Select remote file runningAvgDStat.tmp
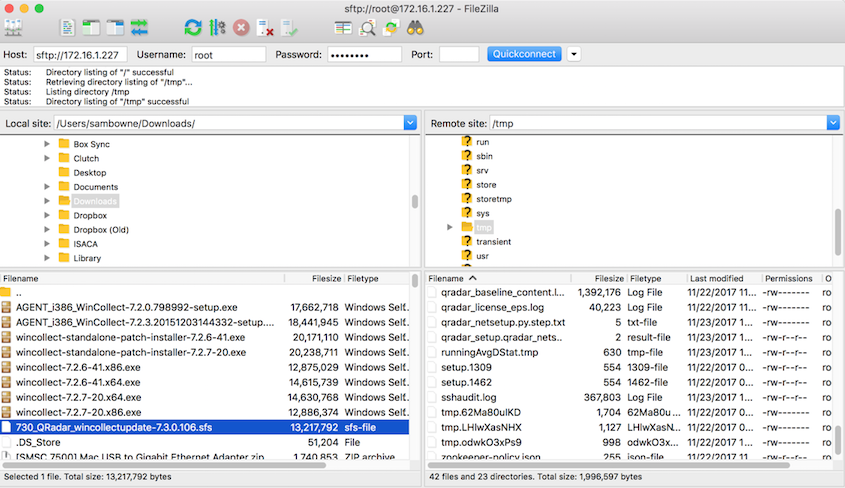 pos(630,352)
